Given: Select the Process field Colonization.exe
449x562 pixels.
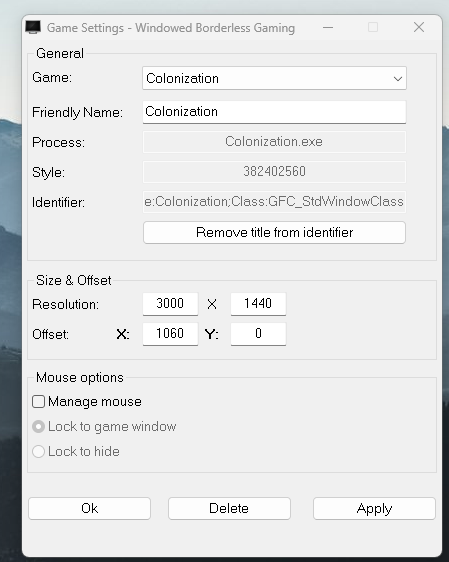Looking at the screenshot, I should [x=274, y=142].
